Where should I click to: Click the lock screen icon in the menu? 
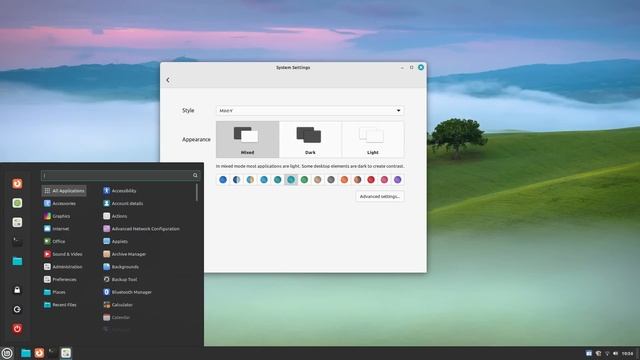[17, 290]
